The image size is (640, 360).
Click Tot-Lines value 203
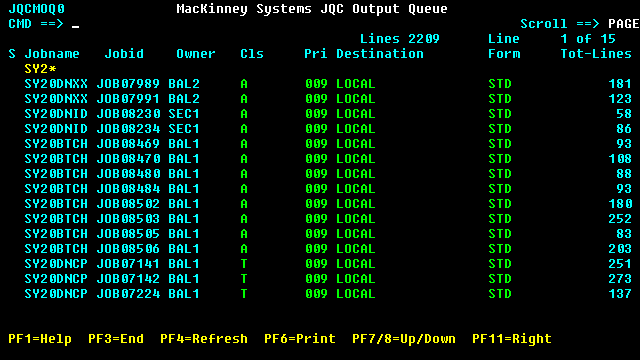[x=620, y=249]
